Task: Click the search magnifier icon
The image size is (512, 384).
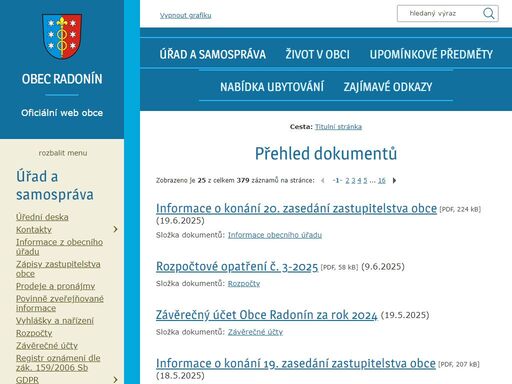Action: pyautogui.click(x=488, y=13)
